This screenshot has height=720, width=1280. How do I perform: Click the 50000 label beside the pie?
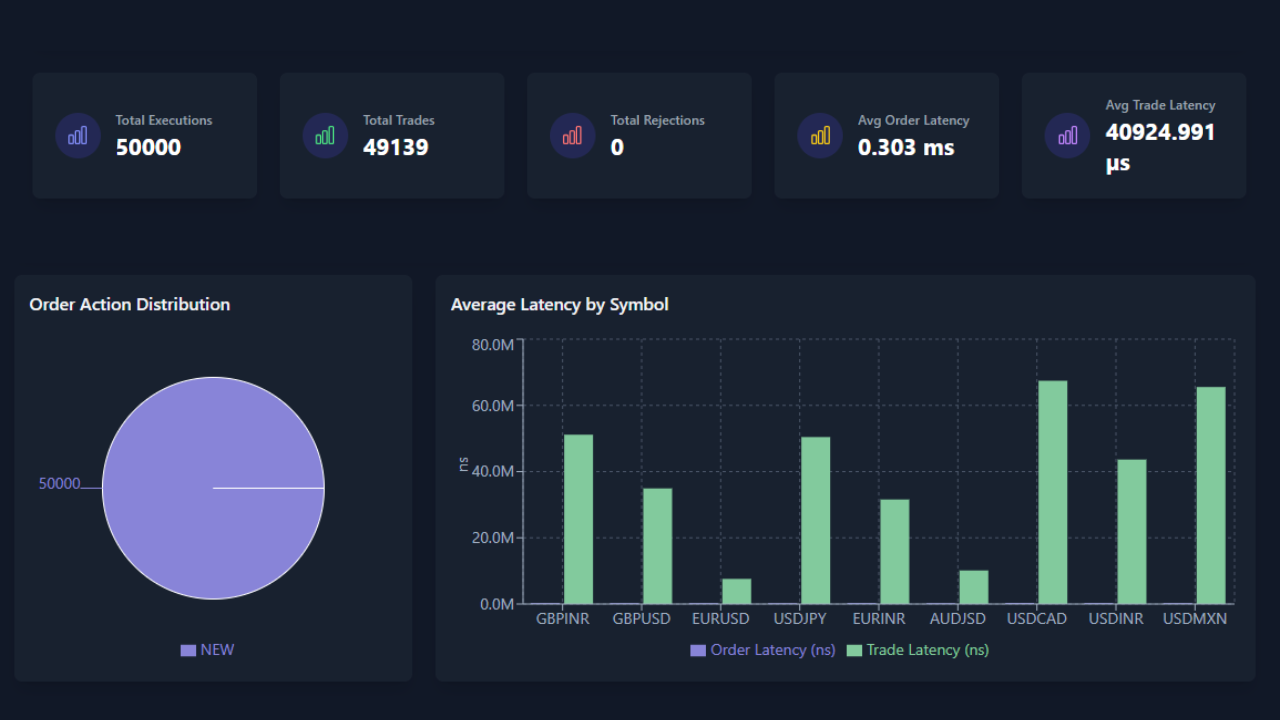pos(59,484)
